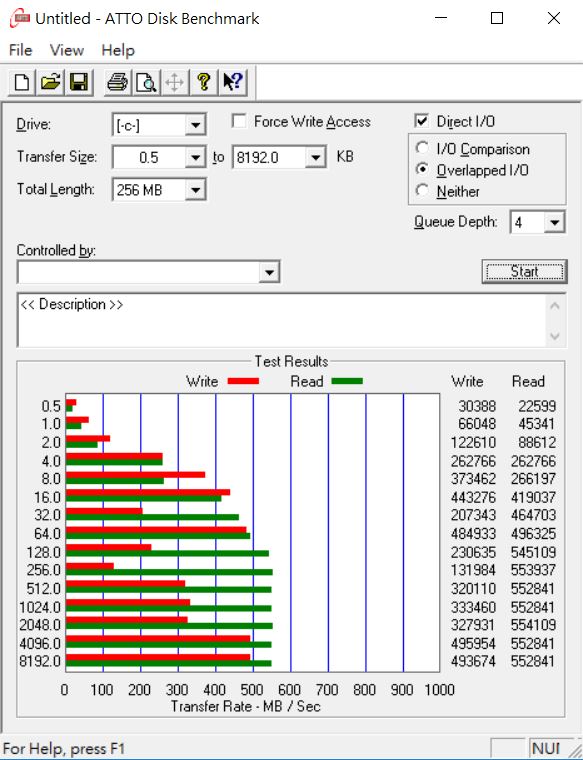The height and width of the screenshot is (760, 583).
Task: Open a saved benchmark file icon
Action: click(x=50, y=82)
